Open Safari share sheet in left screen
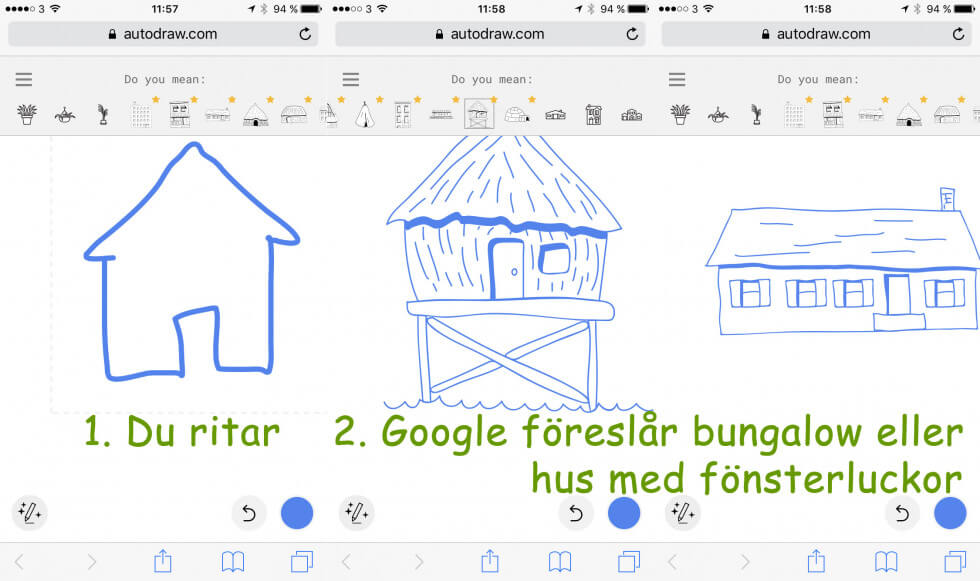The height and width of the screenshot is (581, 980). [163, 561]
